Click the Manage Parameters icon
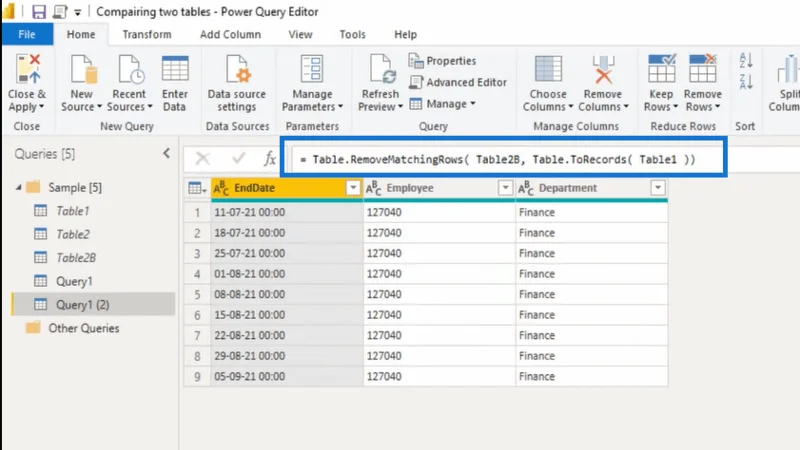 coord(312,69)
